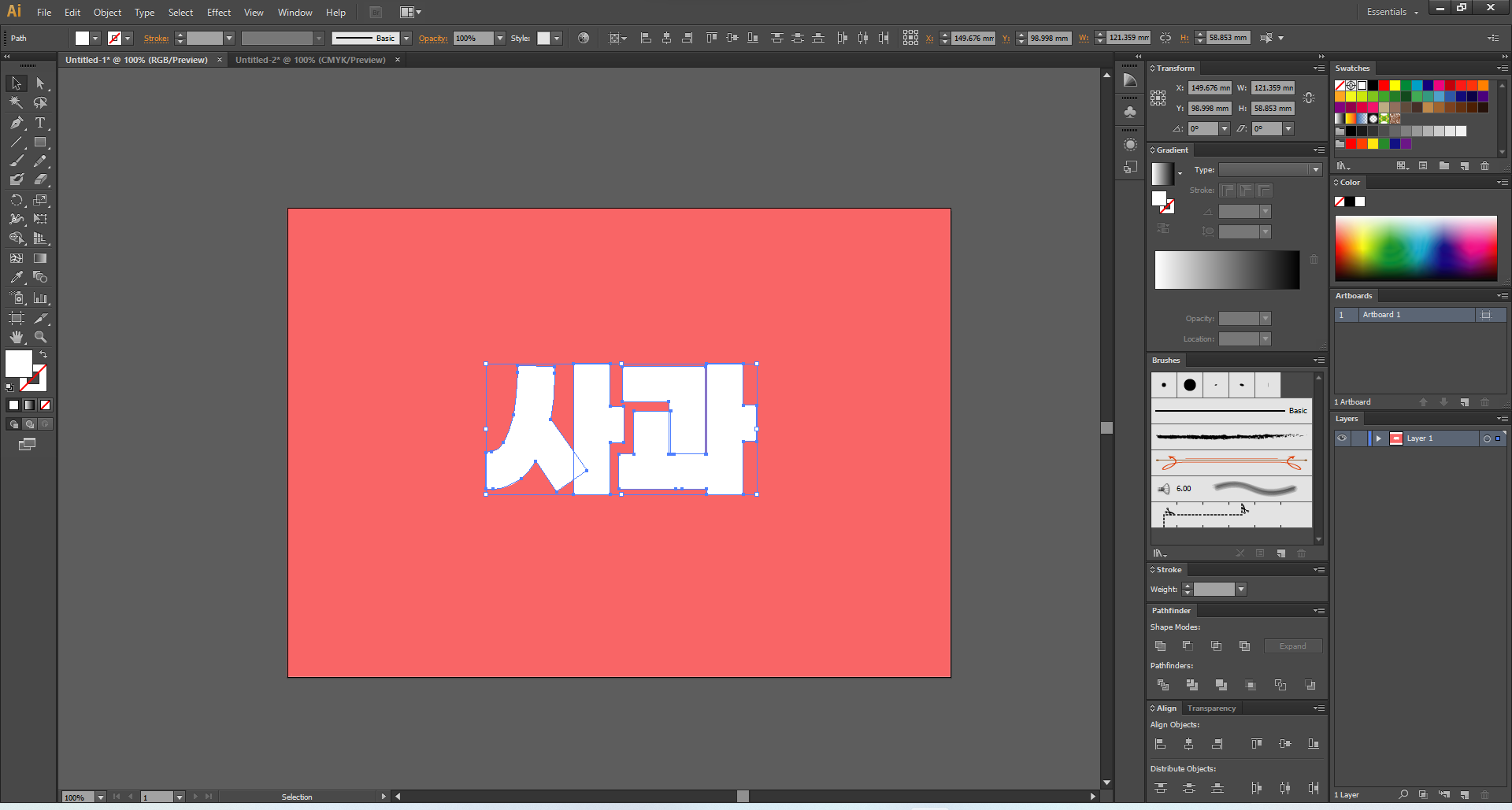Select the Rotate tool
The height and width of the screenshot is (810, 1512).
pyautogui.click(x=17, y=200)
